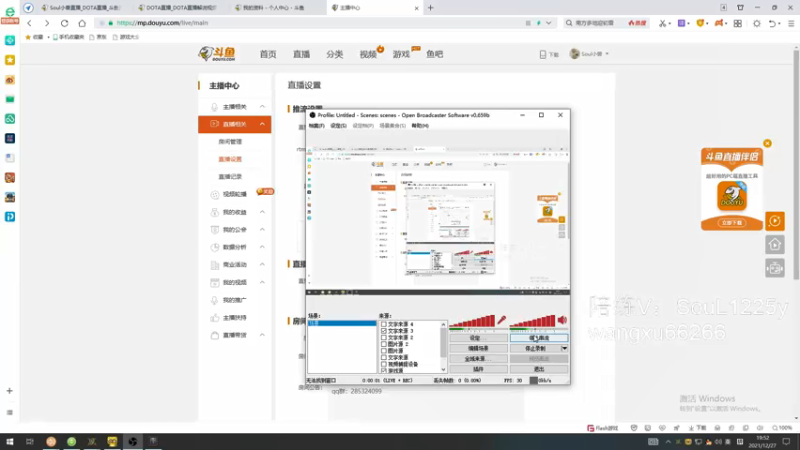800x450 pixels.
Task: Click the purple extension icon in browser toolbar
Action: point(681,23)
